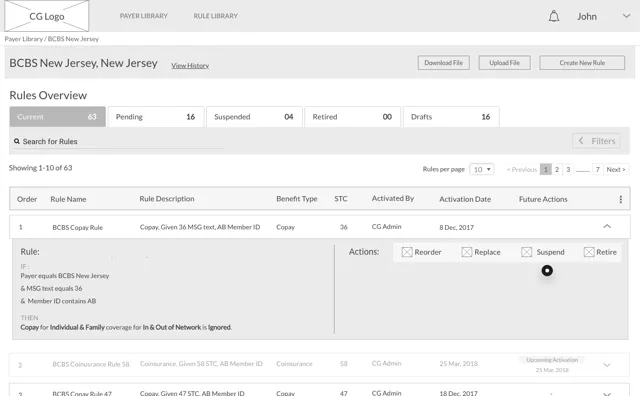Switch to Current rules tab
Screen dimensions: 640x396
pos(58,117)
